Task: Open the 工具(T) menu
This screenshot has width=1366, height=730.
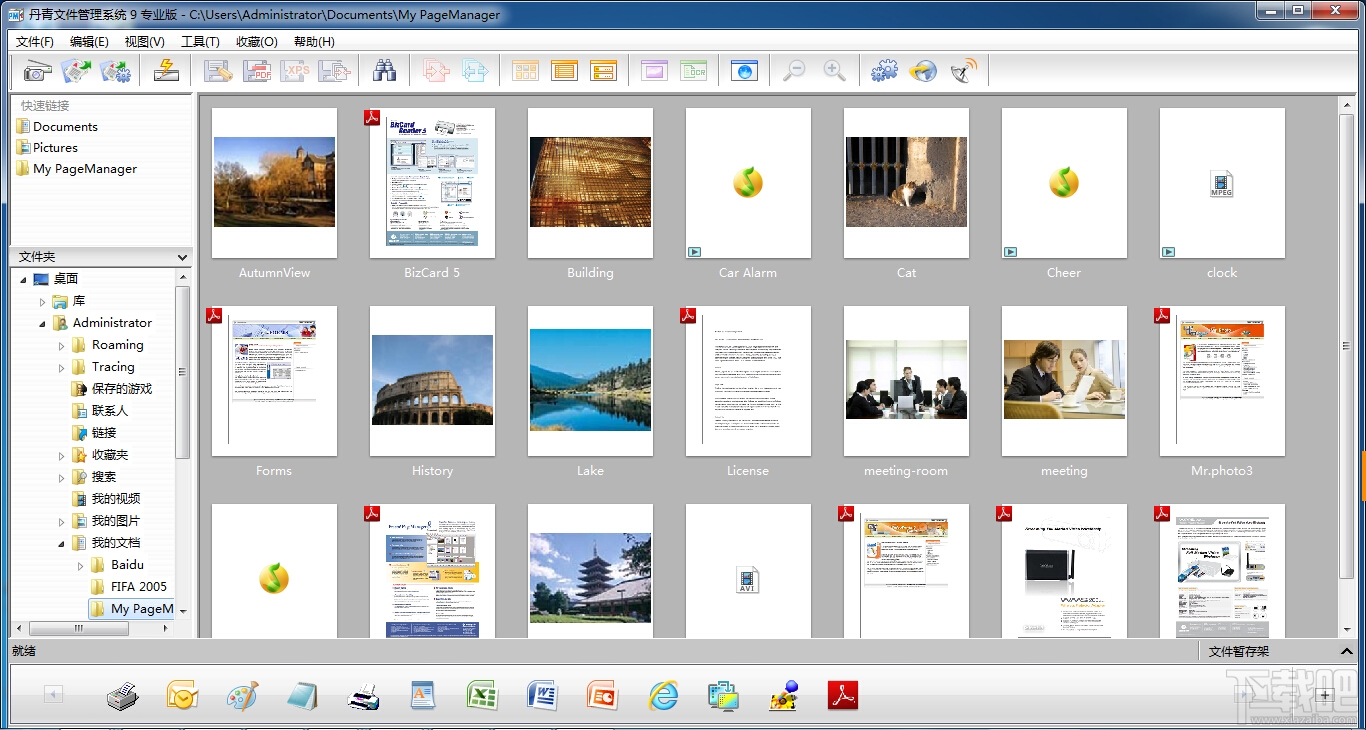Action: click(200, 42)
